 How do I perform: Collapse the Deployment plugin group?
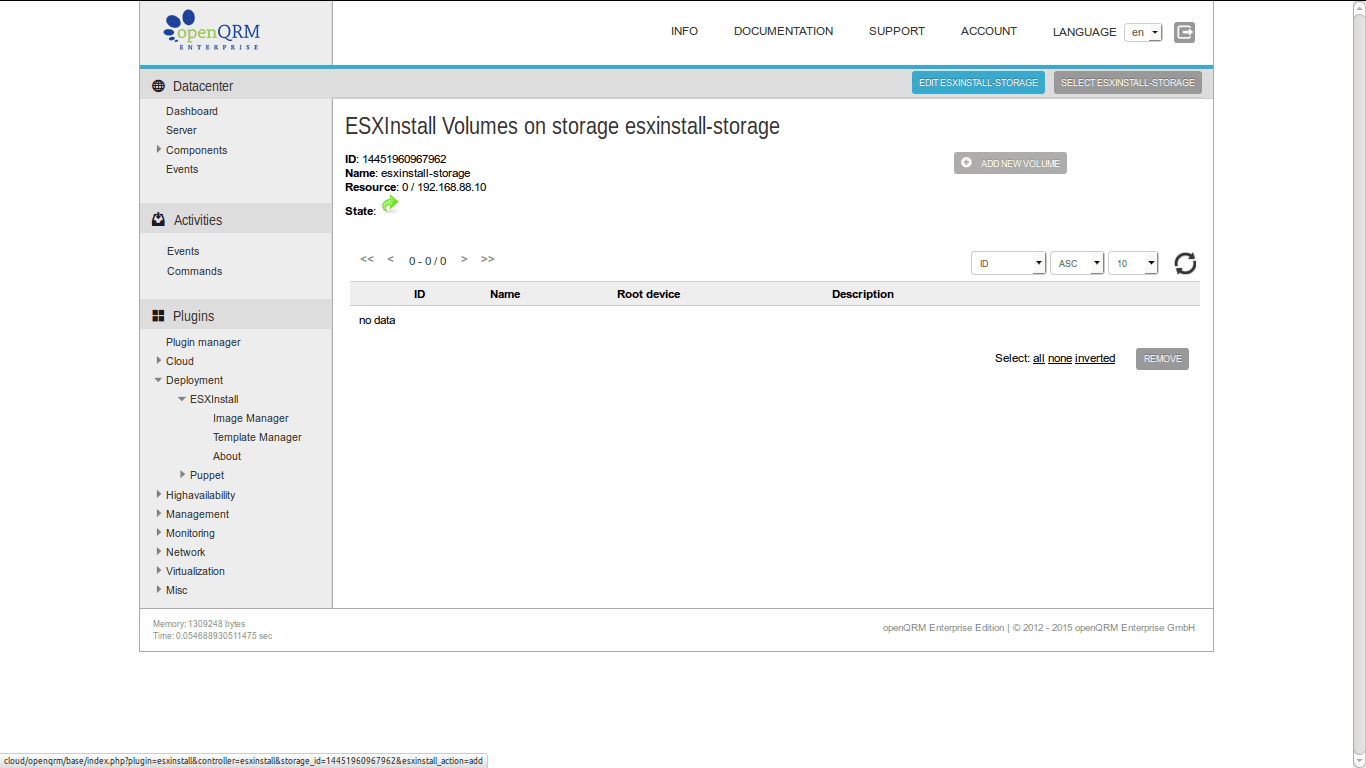click(159, 380)
